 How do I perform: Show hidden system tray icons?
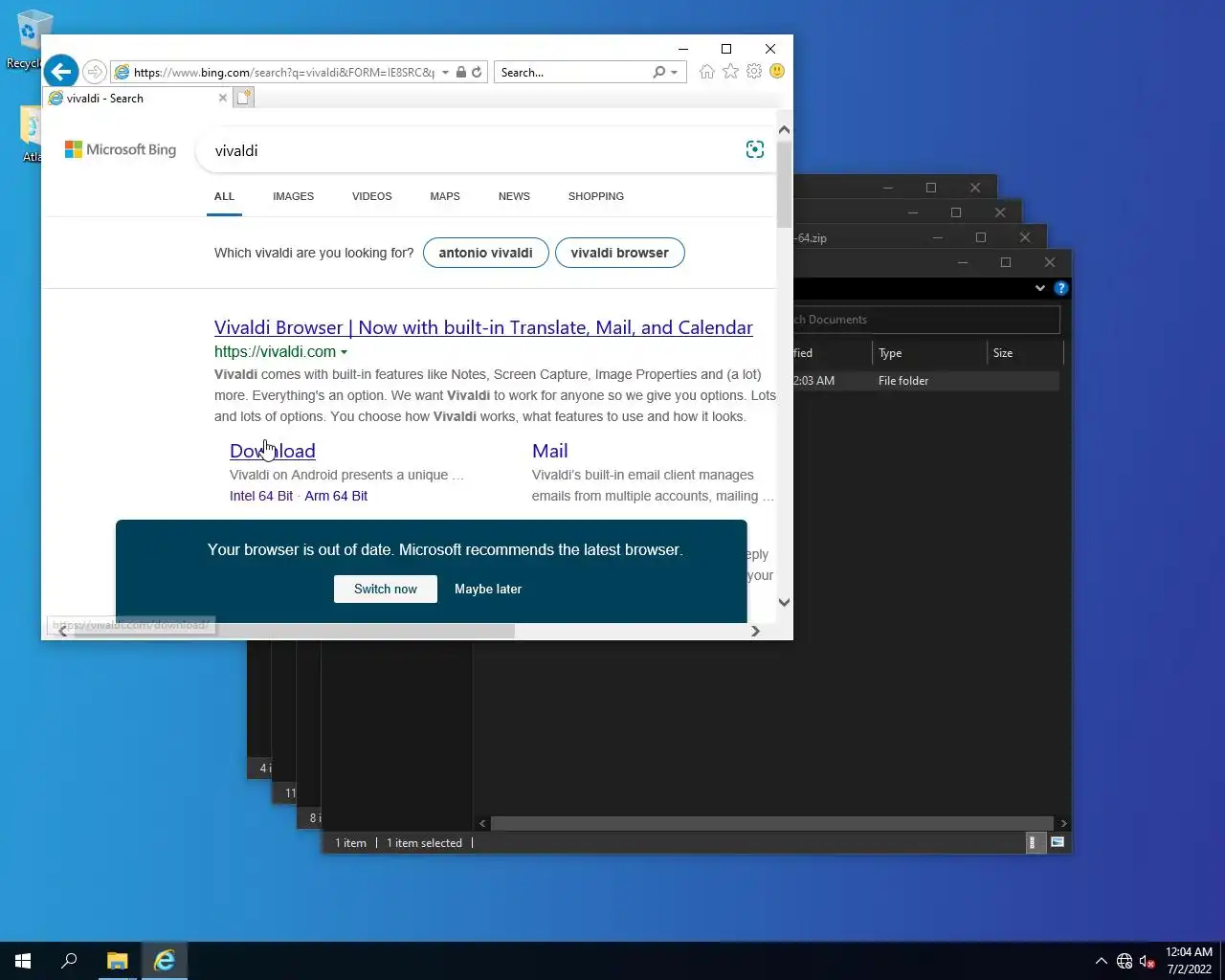point(1101,961)
